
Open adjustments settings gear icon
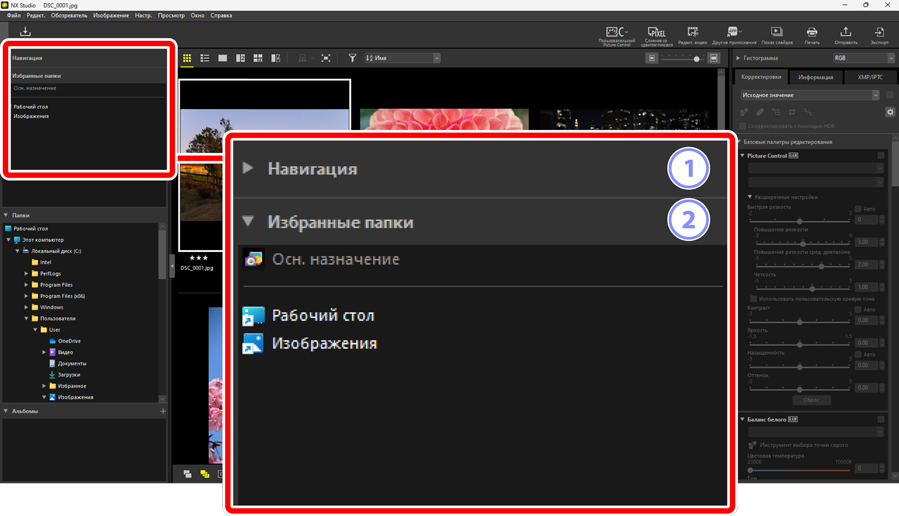[890, 112]
